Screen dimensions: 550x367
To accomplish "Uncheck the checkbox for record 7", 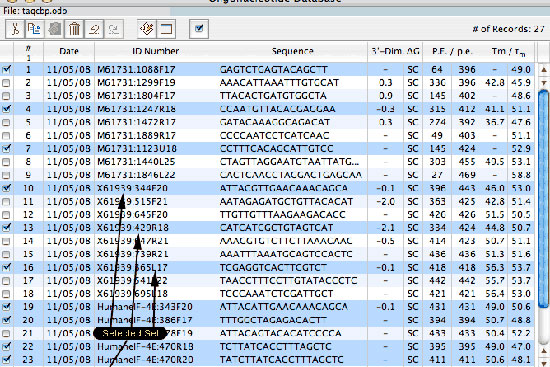I will [x=6, y=149].
